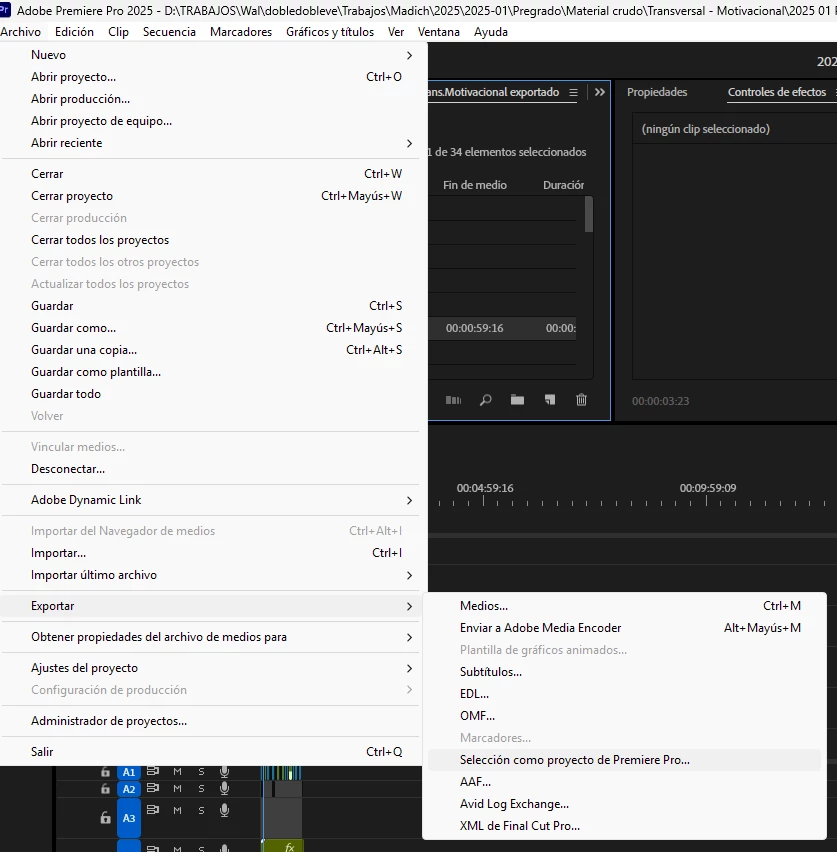837x852 pixels.
Task: Choose XML de Final Cut Pro...
Action: (624, 826)
